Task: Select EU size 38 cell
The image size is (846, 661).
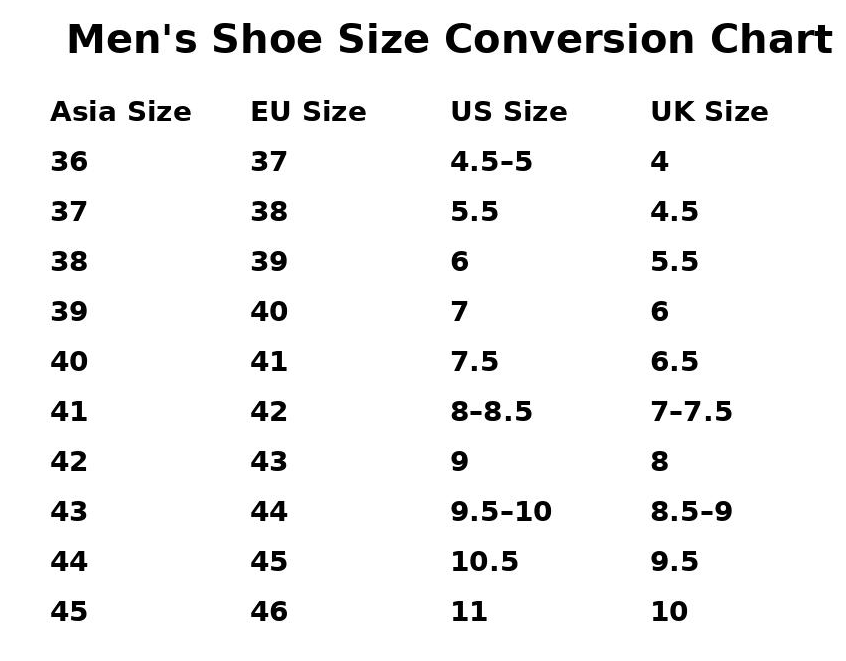Action: (269, 212)
